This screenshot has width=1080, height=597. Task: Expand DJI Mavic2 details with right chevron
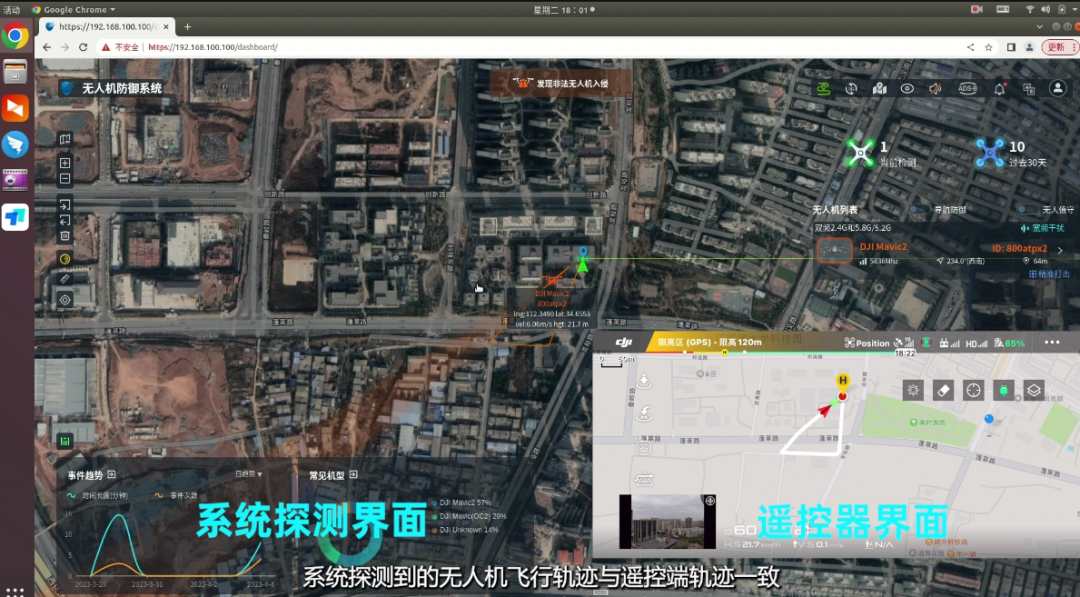click(x=1060, y=251)
